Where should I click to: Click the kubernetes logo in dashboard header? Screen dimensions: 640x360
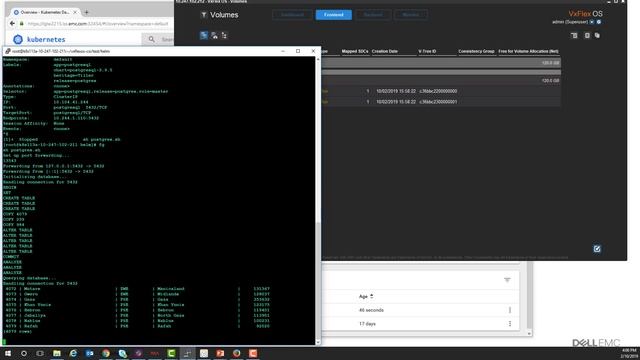click(39, 39)
